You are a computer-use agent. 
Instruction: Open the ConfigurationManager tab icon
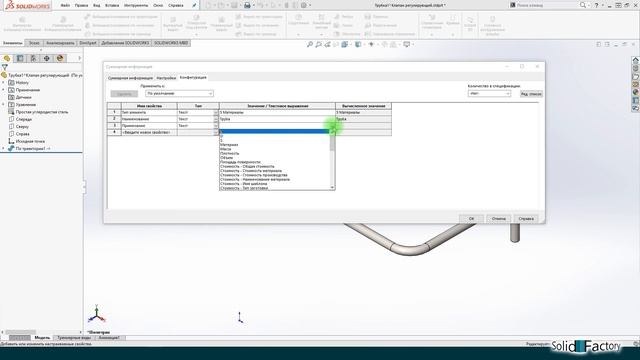[x=33, y=58]
